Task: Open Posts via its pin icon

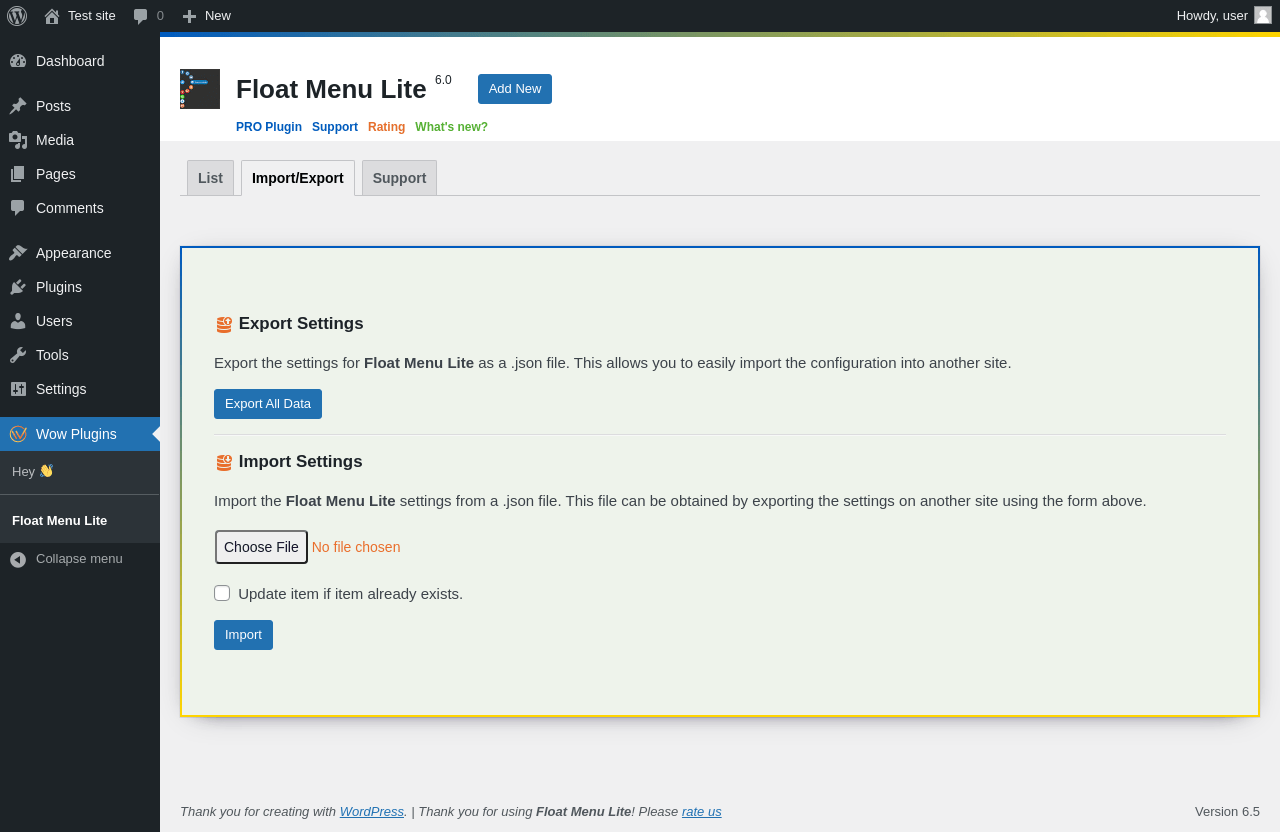Action: point(18,106)
